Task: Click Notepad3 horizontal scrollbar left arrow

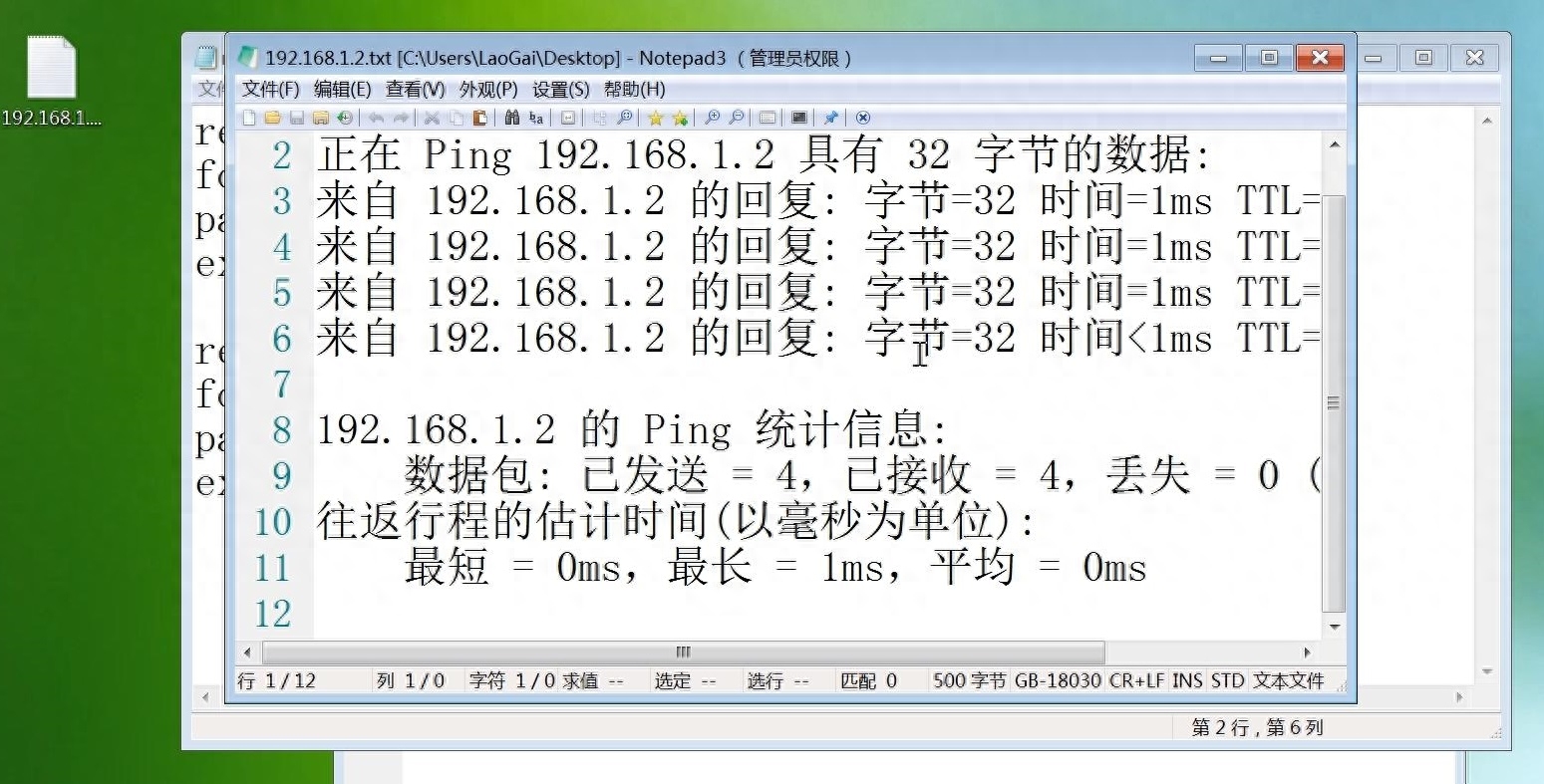Action: point(247,653)
